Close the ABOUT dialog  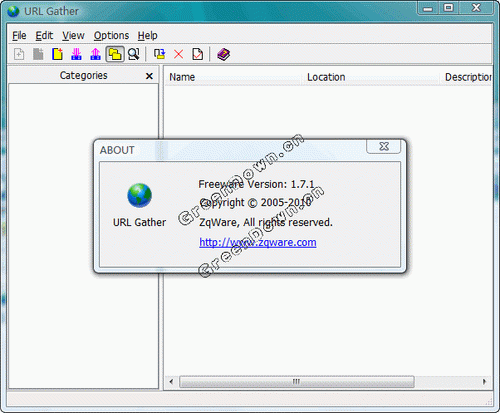click(x=384, y=146)
